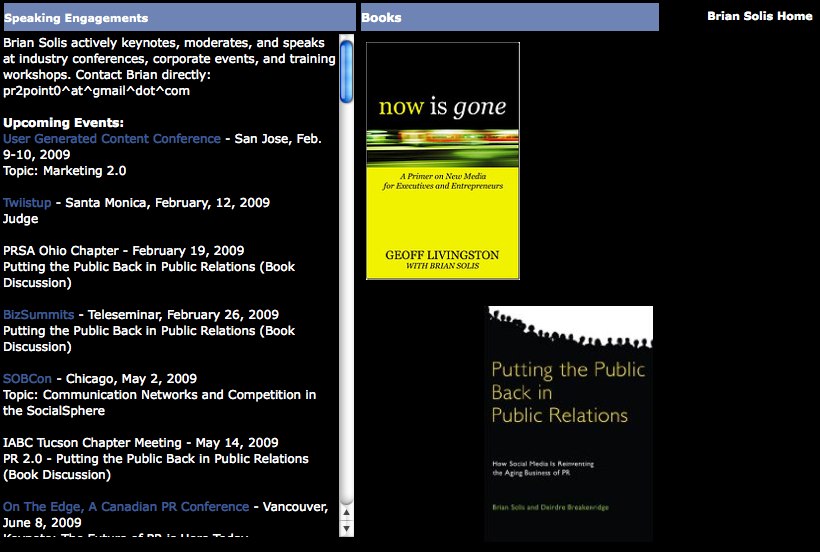Follow the Twiistup event link

(27, 203)
